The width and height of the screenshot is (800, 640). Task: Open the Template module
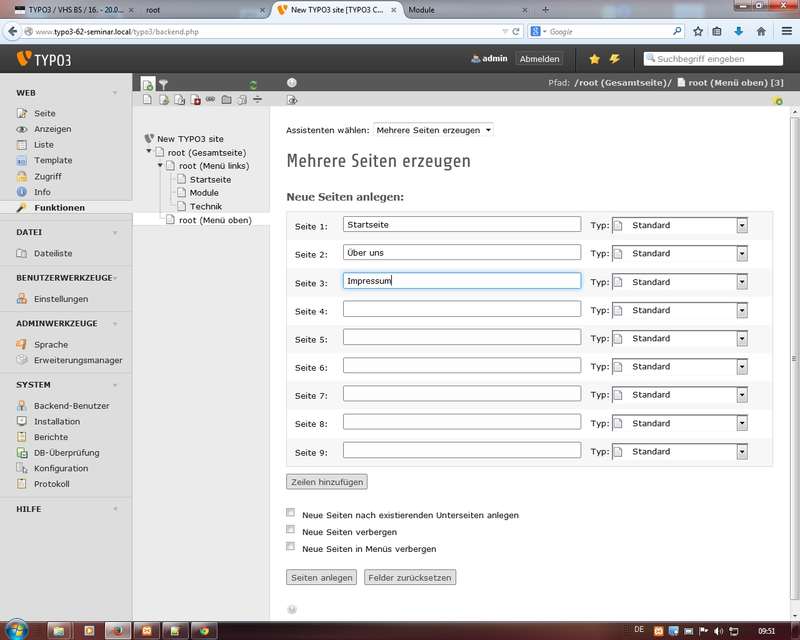point(53,160)
